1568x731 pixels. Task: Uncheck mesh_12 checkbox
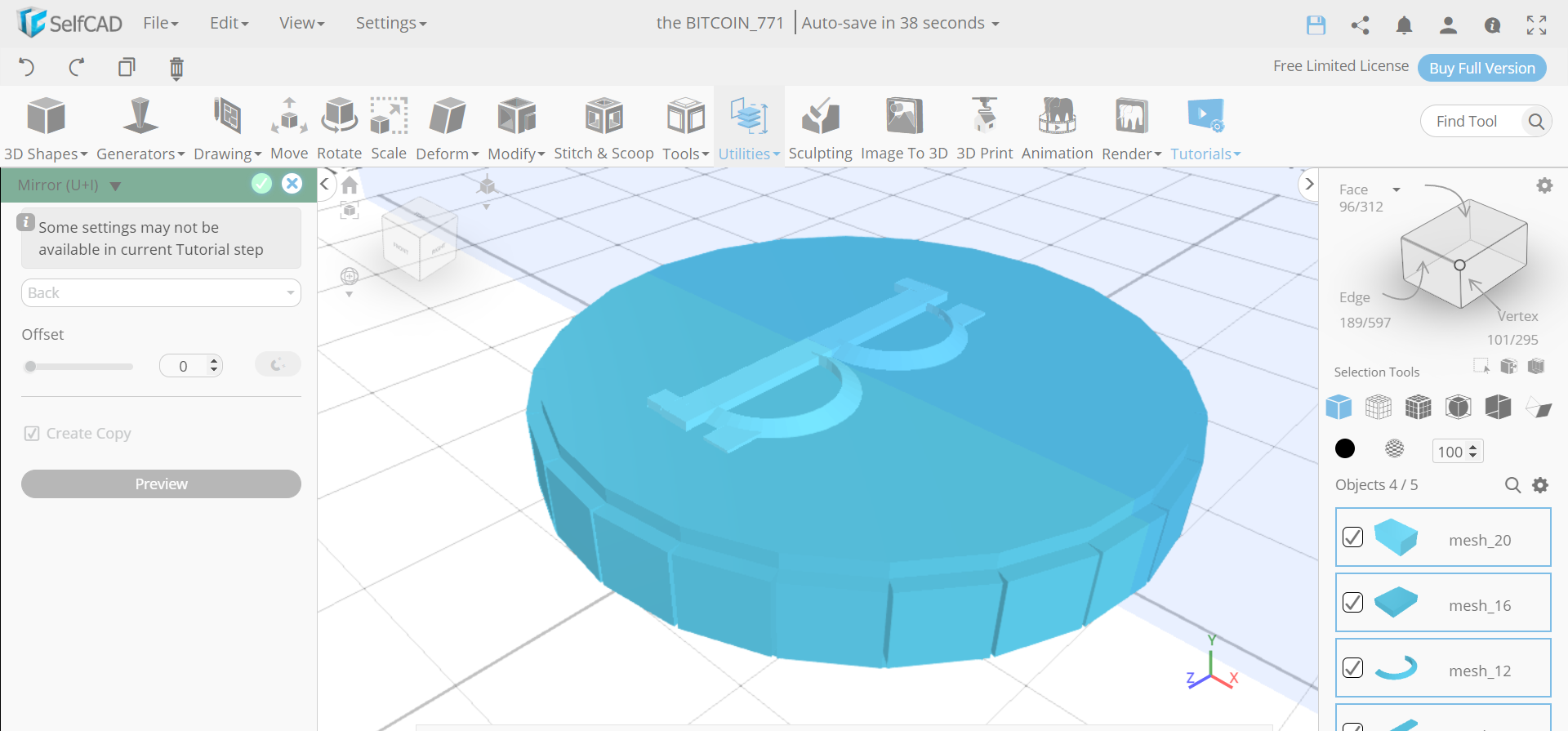coord(1352,667)
